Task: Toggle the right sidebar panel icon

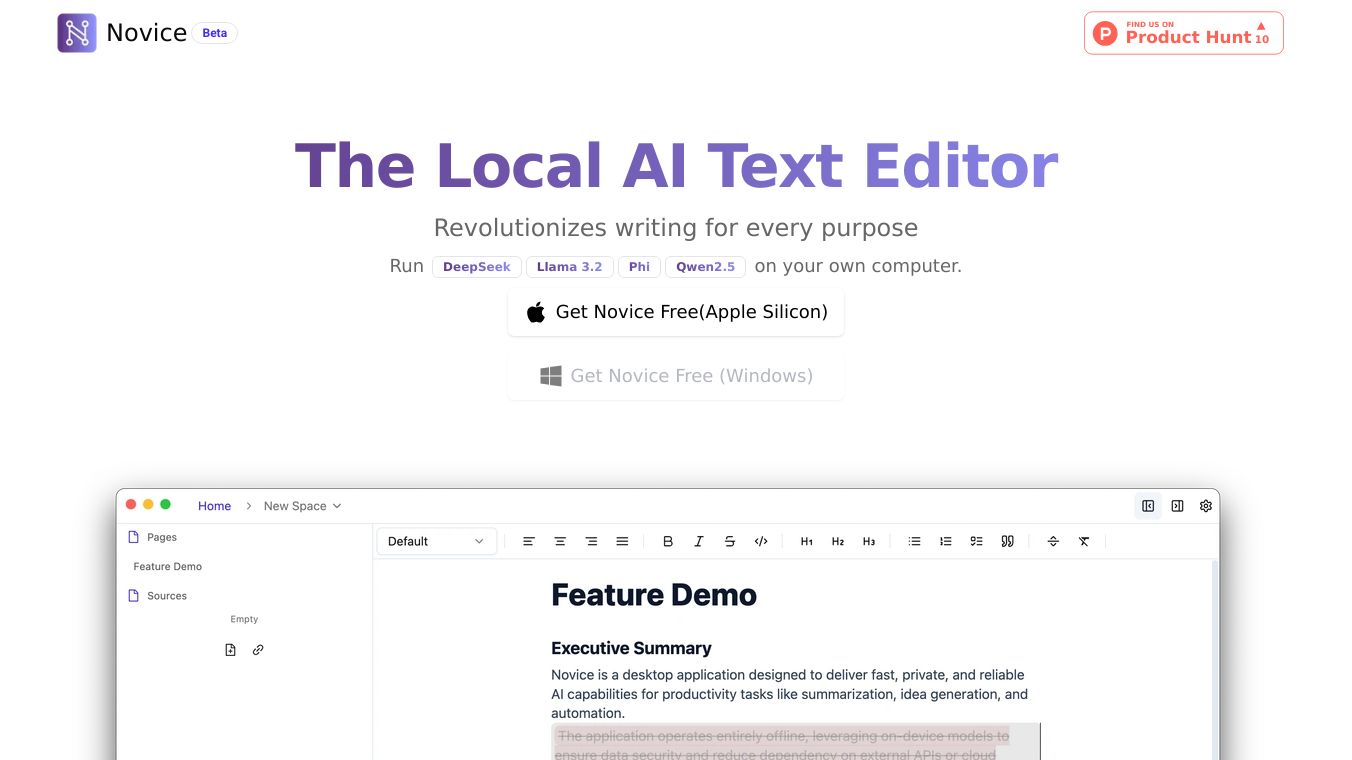Action: 1177,506
